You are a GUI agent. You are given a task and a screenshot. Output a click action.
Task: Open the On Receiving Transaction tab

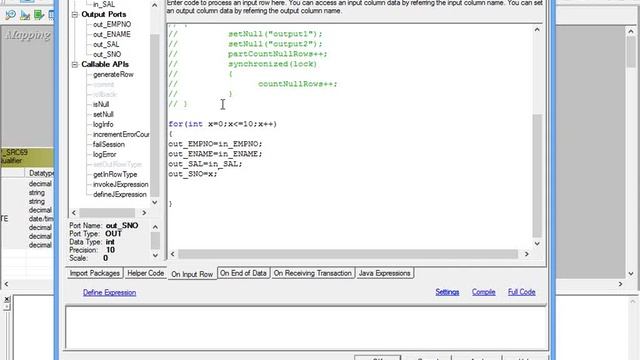pyautogui.click(x=313, y=273)
